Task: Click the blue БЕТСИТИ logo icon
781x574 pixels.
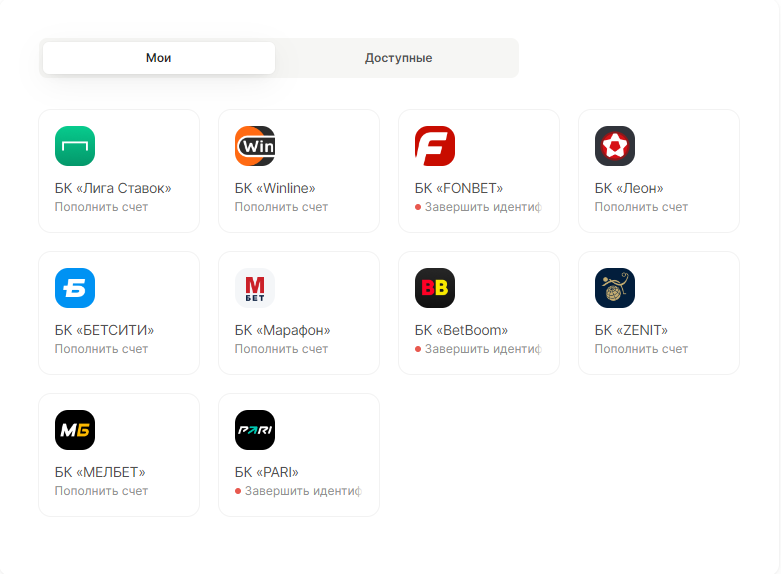Action: pyautogui.click(x=75, y=288)
